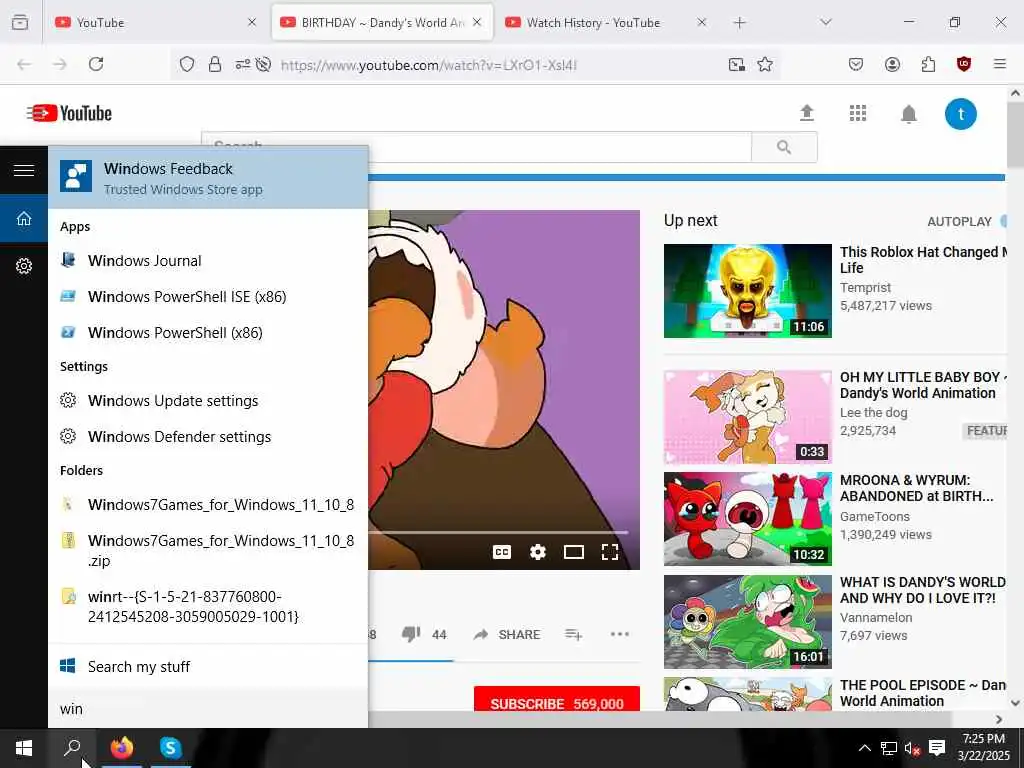
Task: Expand the list all tabs dropdown
Action: [x=826, y=22]
